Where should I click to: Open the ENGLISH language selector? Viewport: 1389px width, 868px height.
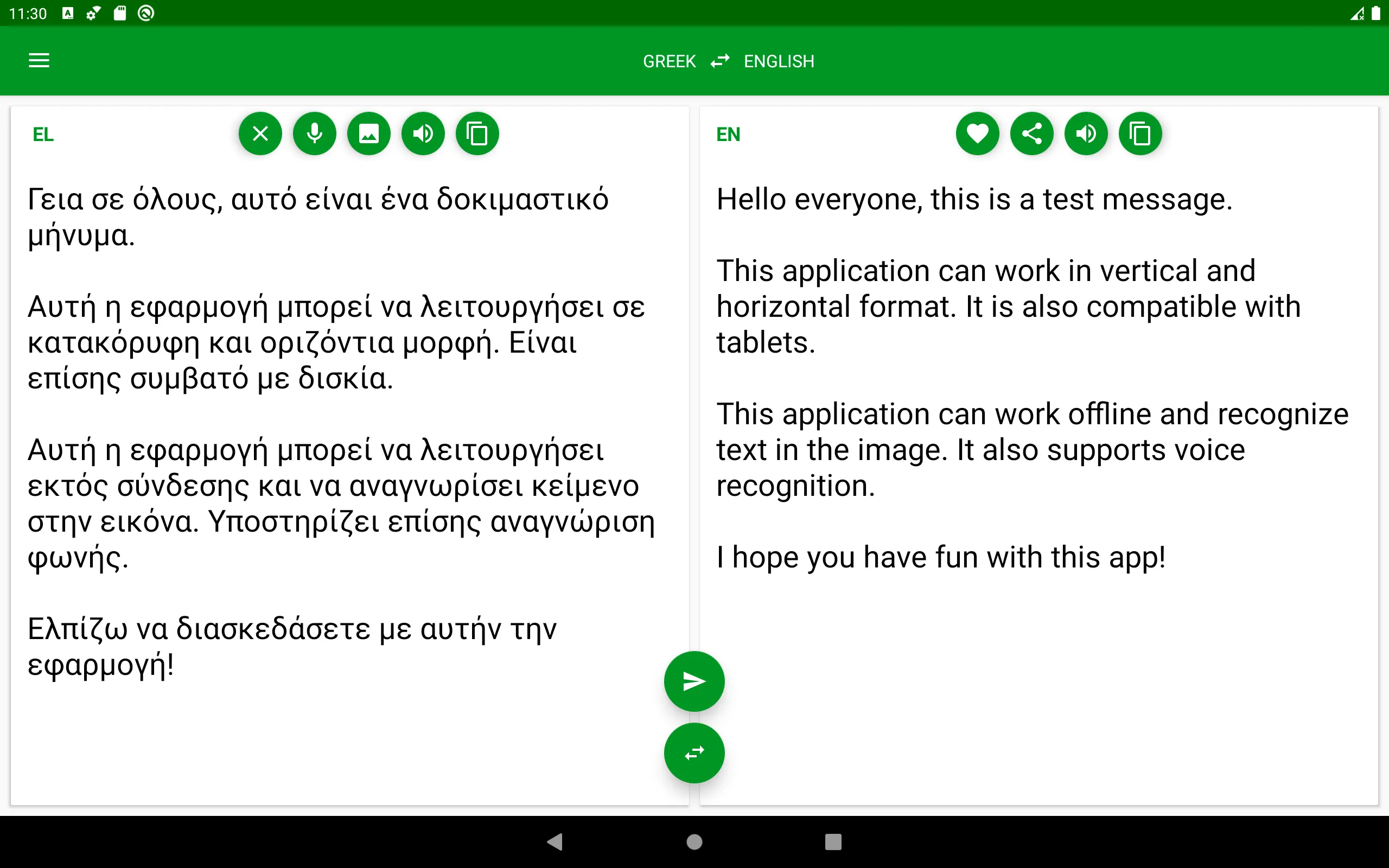779,61
